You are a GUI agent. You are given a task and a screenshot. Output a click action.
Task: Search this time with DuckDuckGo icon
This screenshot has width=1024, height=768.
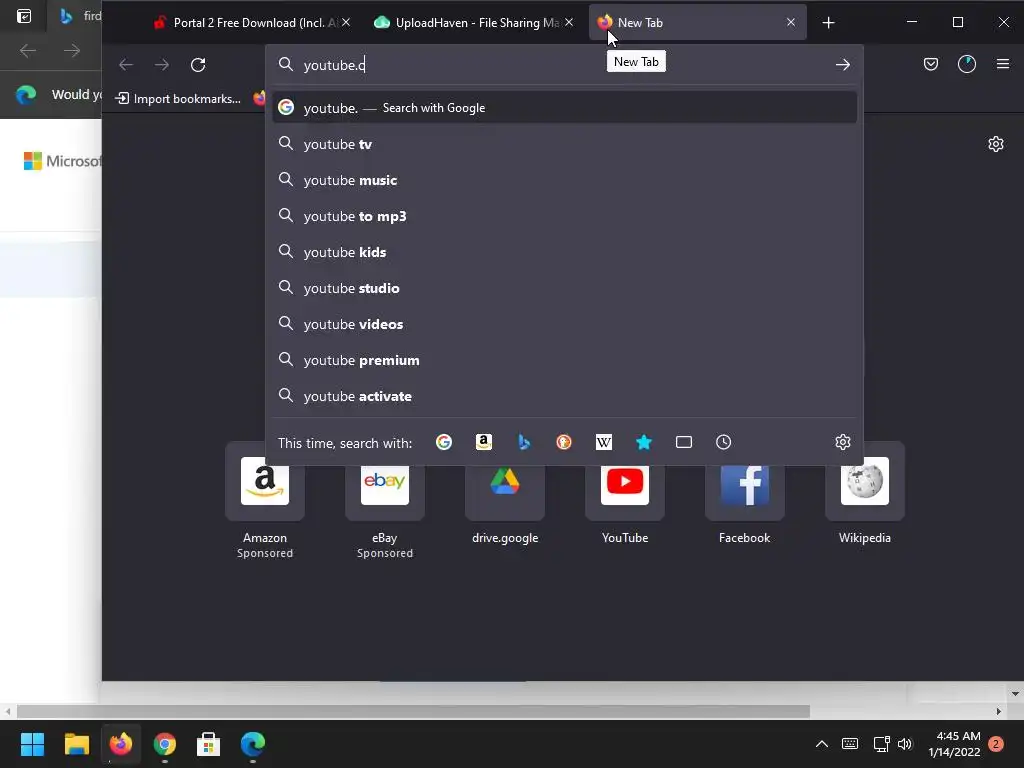[564, 442]
